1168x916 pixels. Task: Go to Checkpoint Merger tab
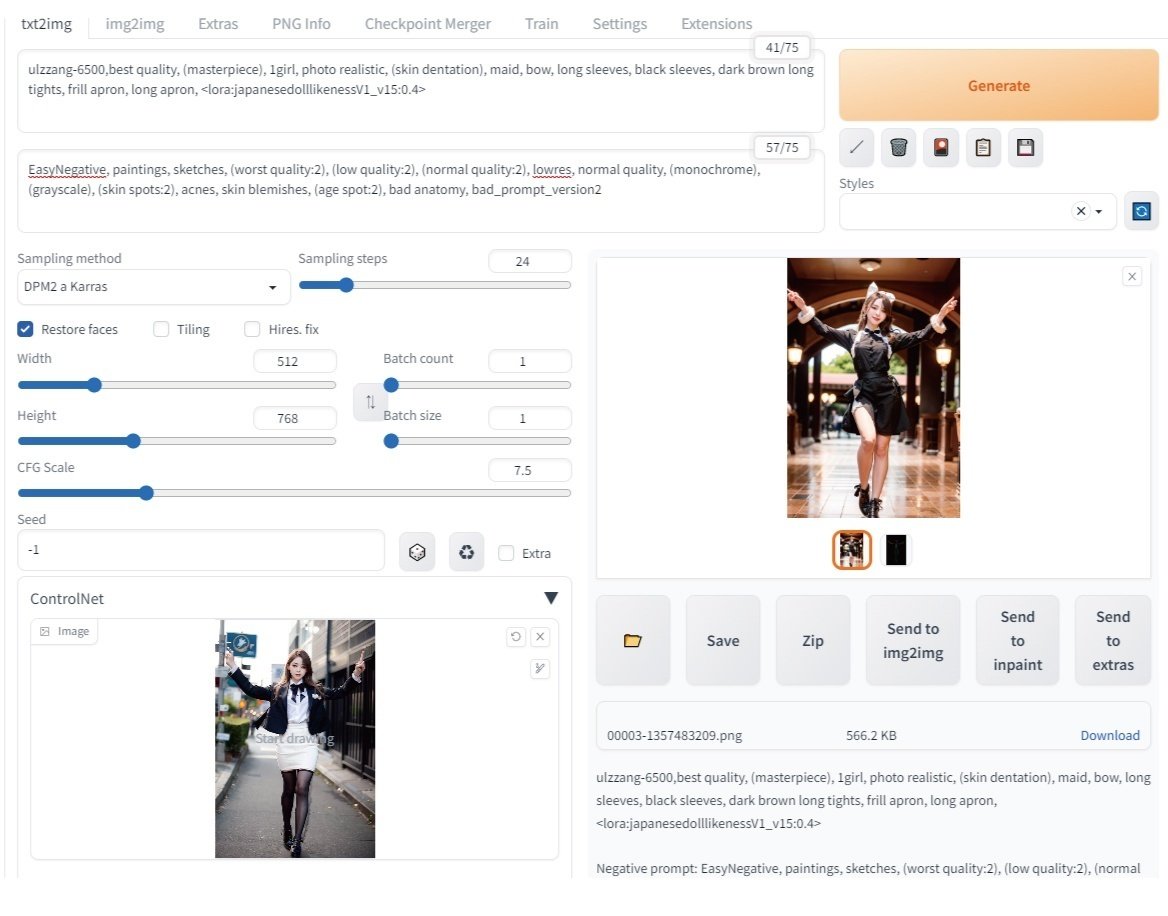point(428,24)
